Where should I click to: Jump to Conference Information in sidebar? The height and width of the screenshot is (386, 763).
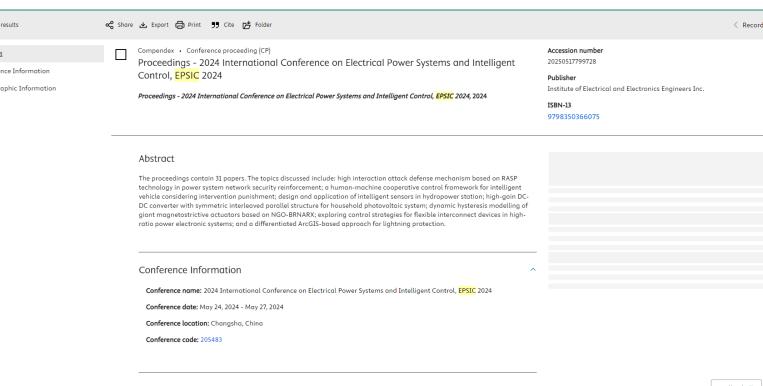(x=24, y=71)
